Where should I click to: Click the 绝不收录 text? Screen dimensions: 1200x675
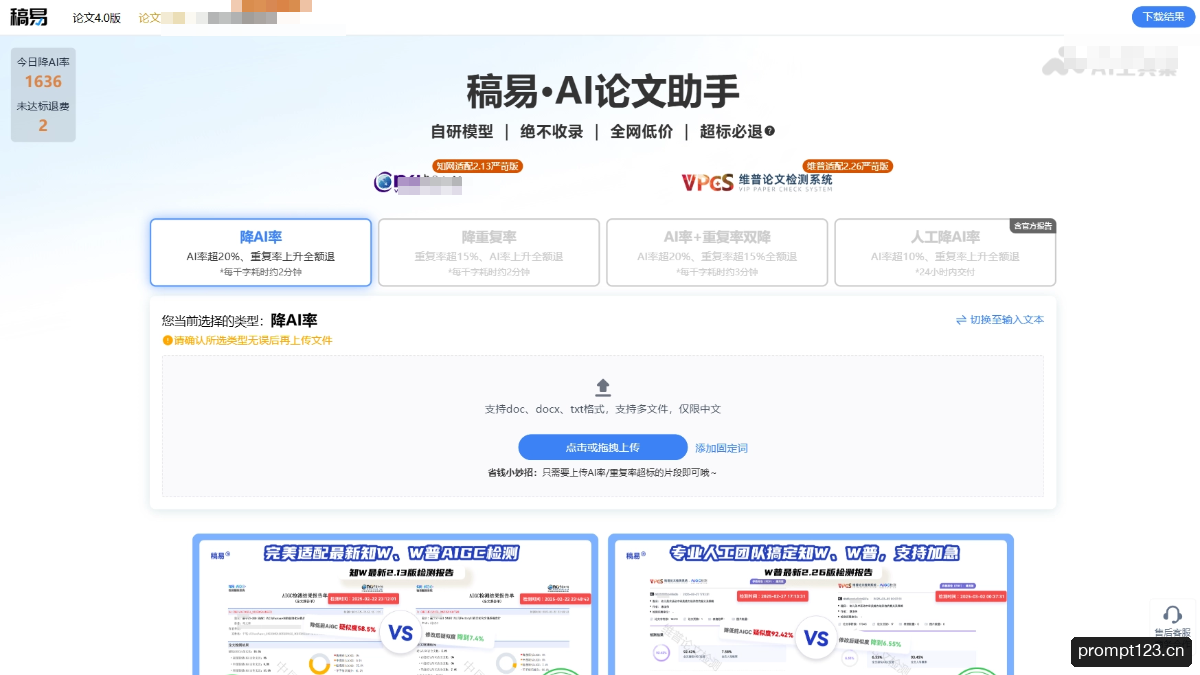pyautogui.click(x=552, y=131)
